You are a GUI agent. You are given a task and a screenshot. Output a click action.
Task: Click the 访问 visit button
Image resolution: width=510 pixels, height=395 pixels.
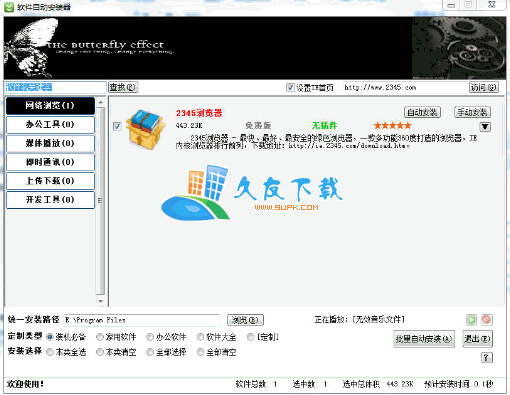click(x=484, y=87)
